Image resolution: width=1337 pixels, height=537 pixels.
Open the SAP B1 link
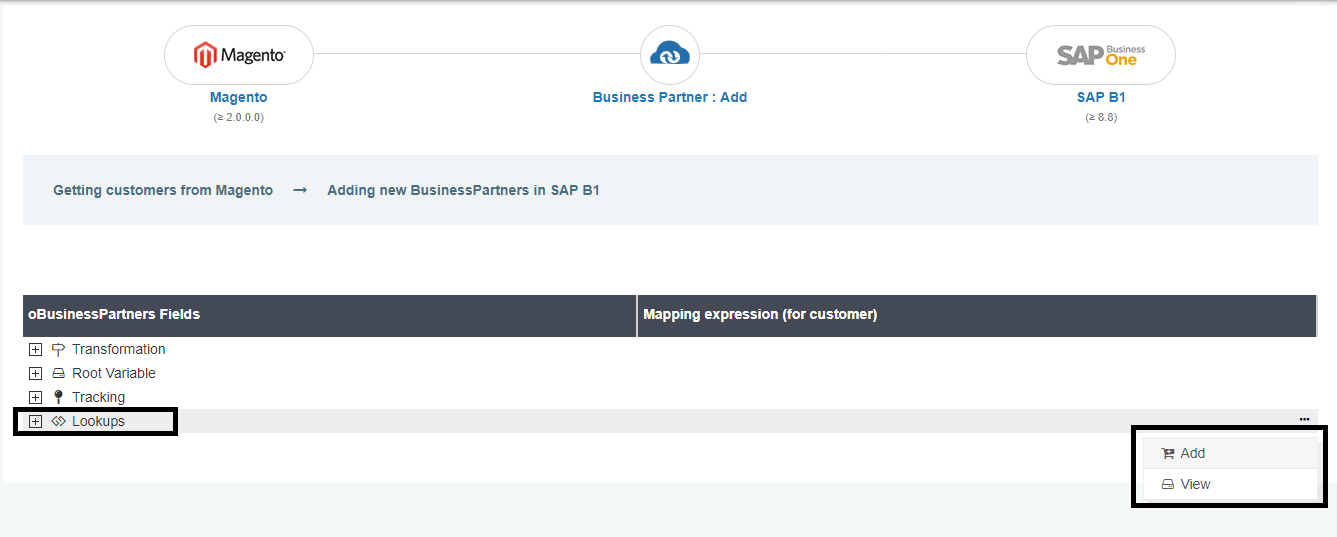(1100, 97)
